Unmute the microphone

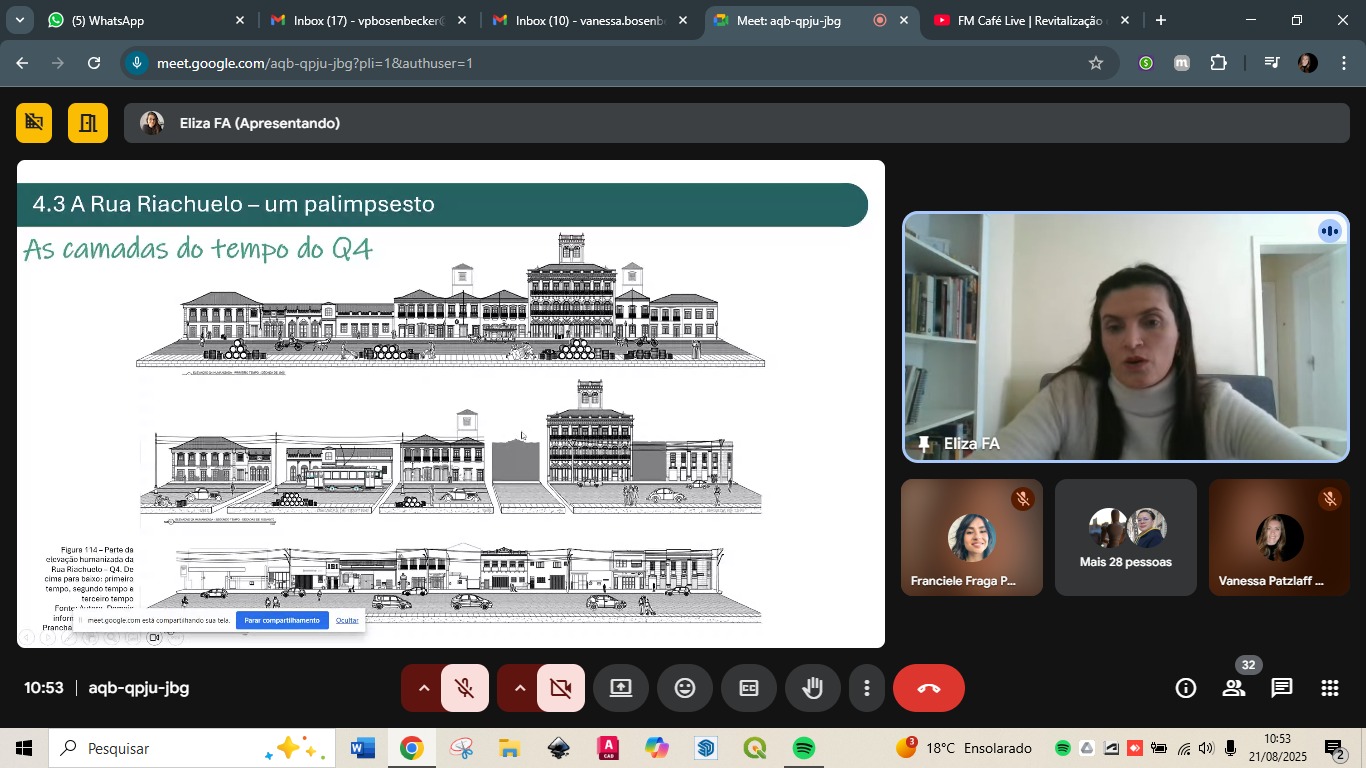[x=464, y=688]
